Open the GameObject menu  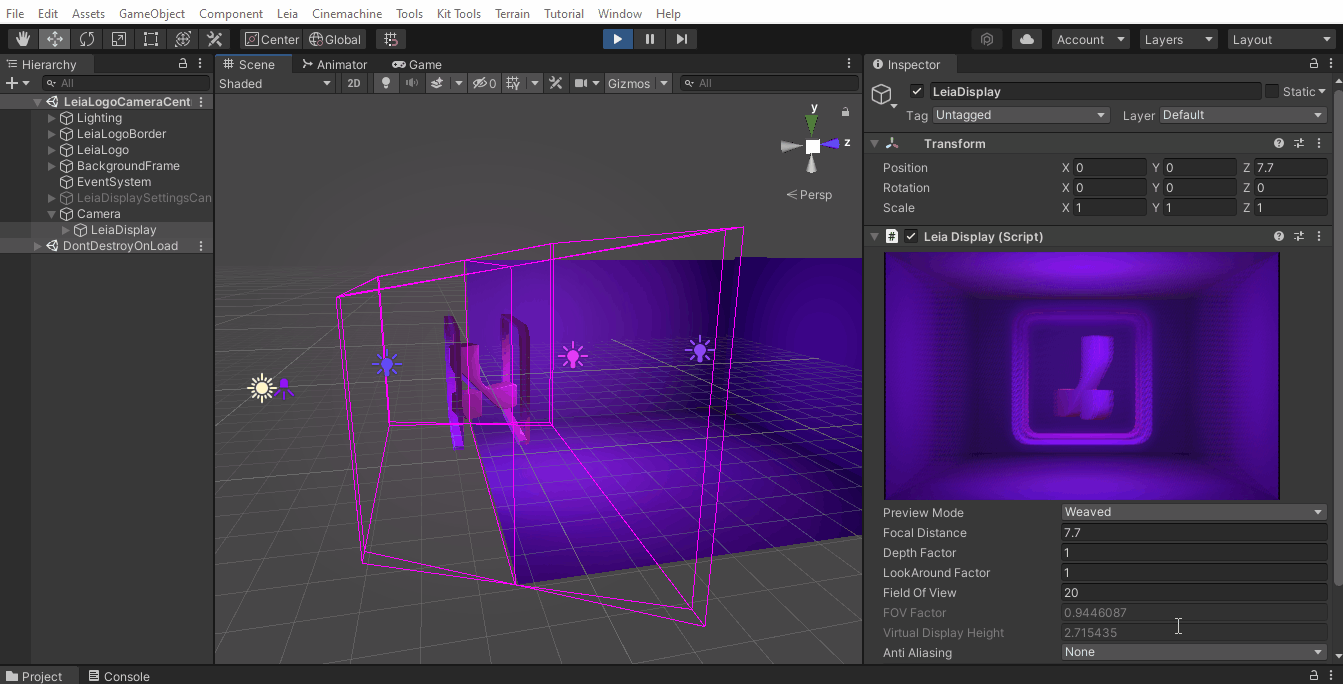tap(152, 14)
